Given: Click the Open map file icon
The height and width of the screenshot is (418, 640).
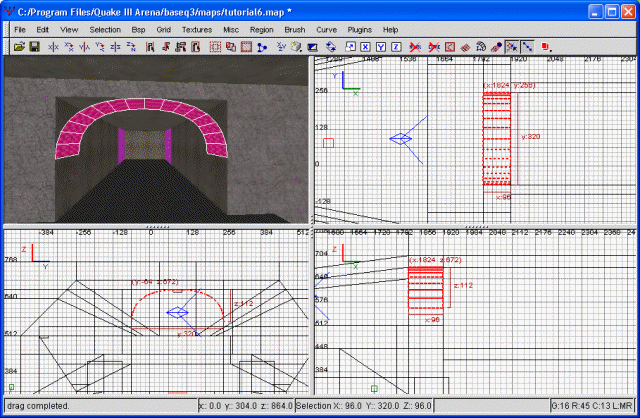Looking at the screenshot, I should (x=19, y=47).
